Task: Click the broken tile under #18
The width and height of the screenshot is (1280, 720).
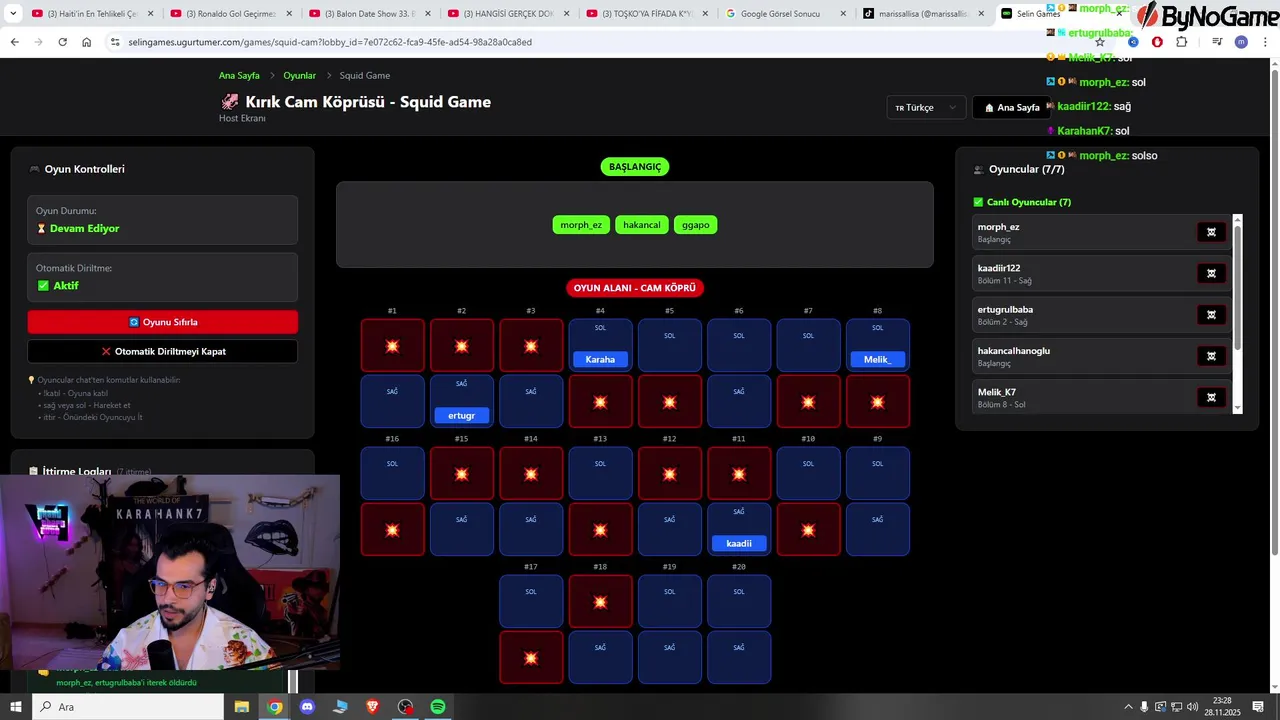Action: tap(600, 601)
